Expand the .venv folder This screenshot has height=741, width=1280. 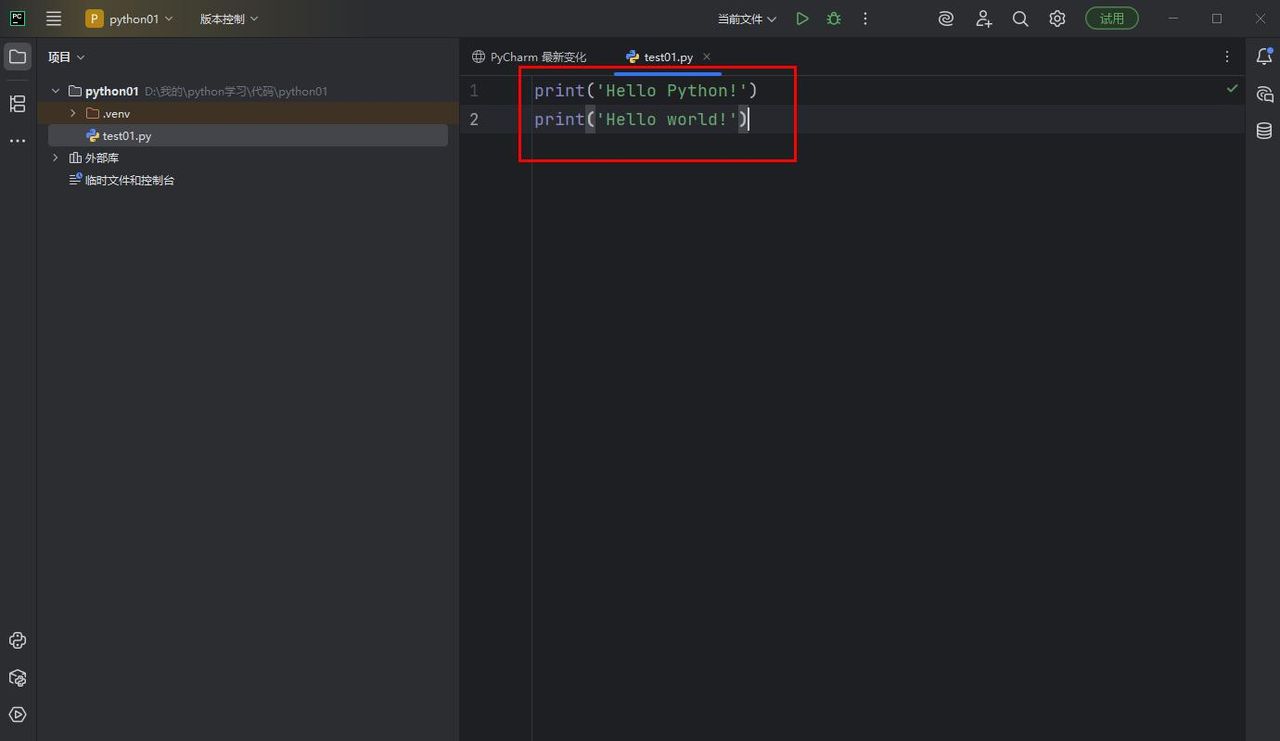(x=73, y=114)
